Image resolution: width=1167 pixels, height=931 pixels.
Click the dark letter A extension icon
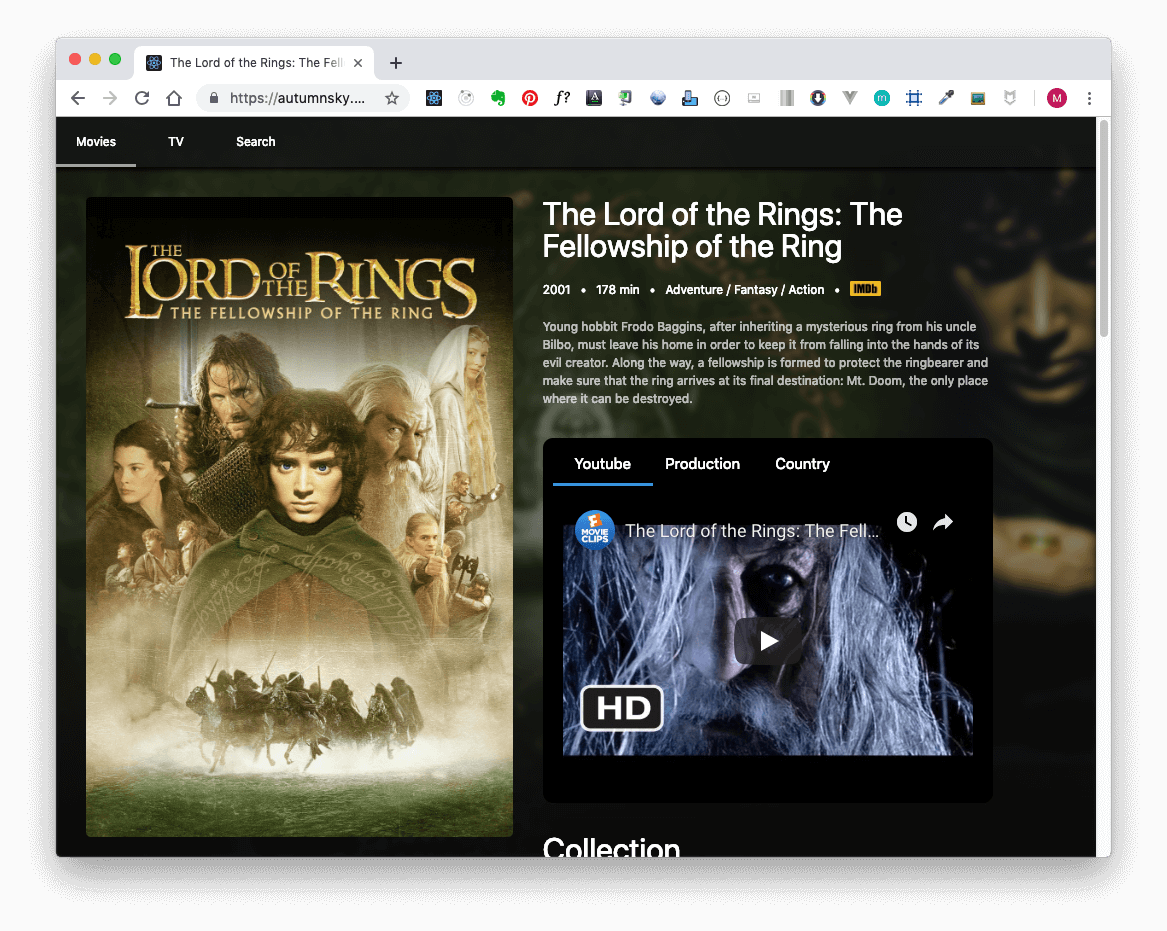[594, 98]
